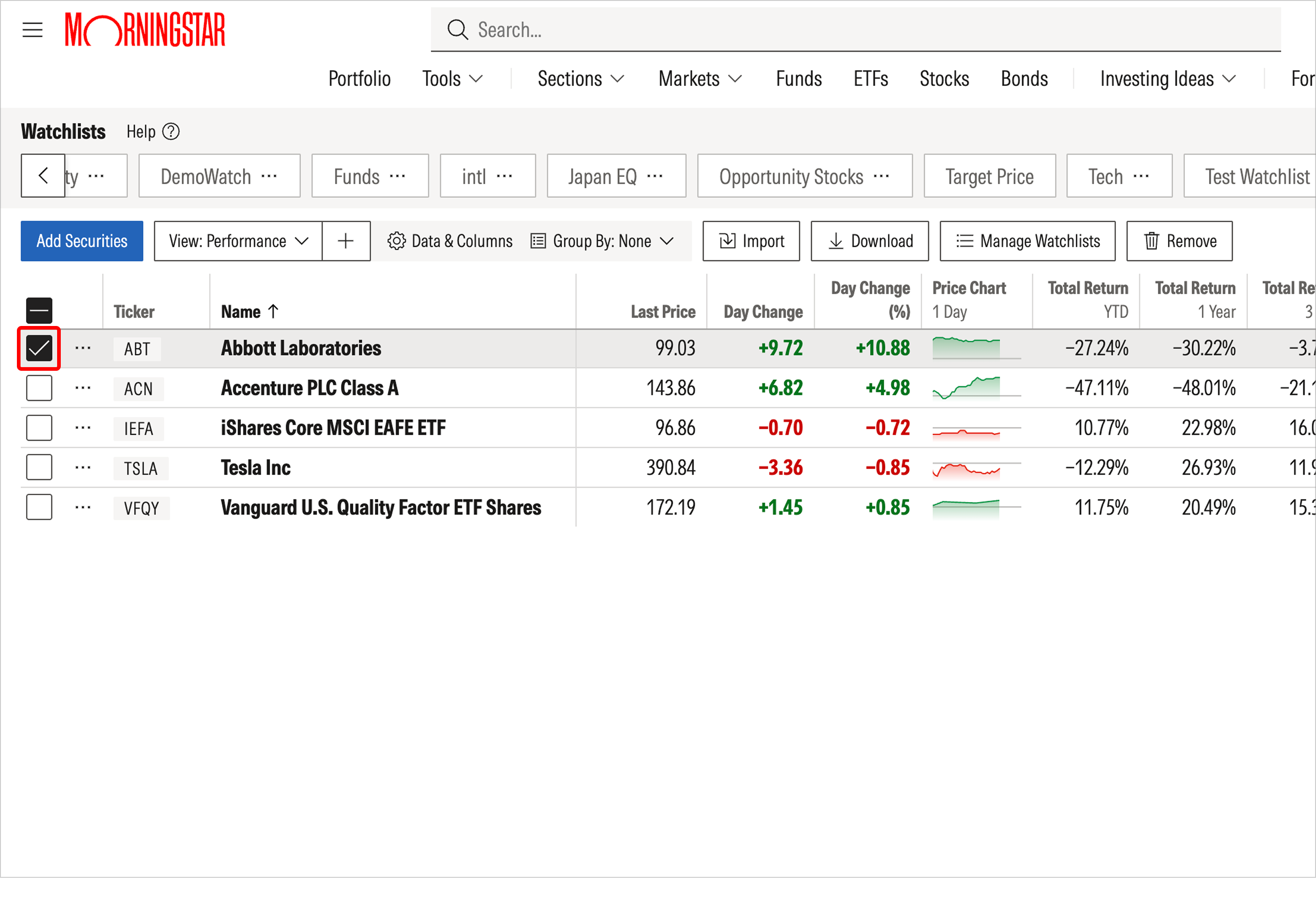Check the iShares Core MSCI EAFE checkbox

tap(39, 428)
